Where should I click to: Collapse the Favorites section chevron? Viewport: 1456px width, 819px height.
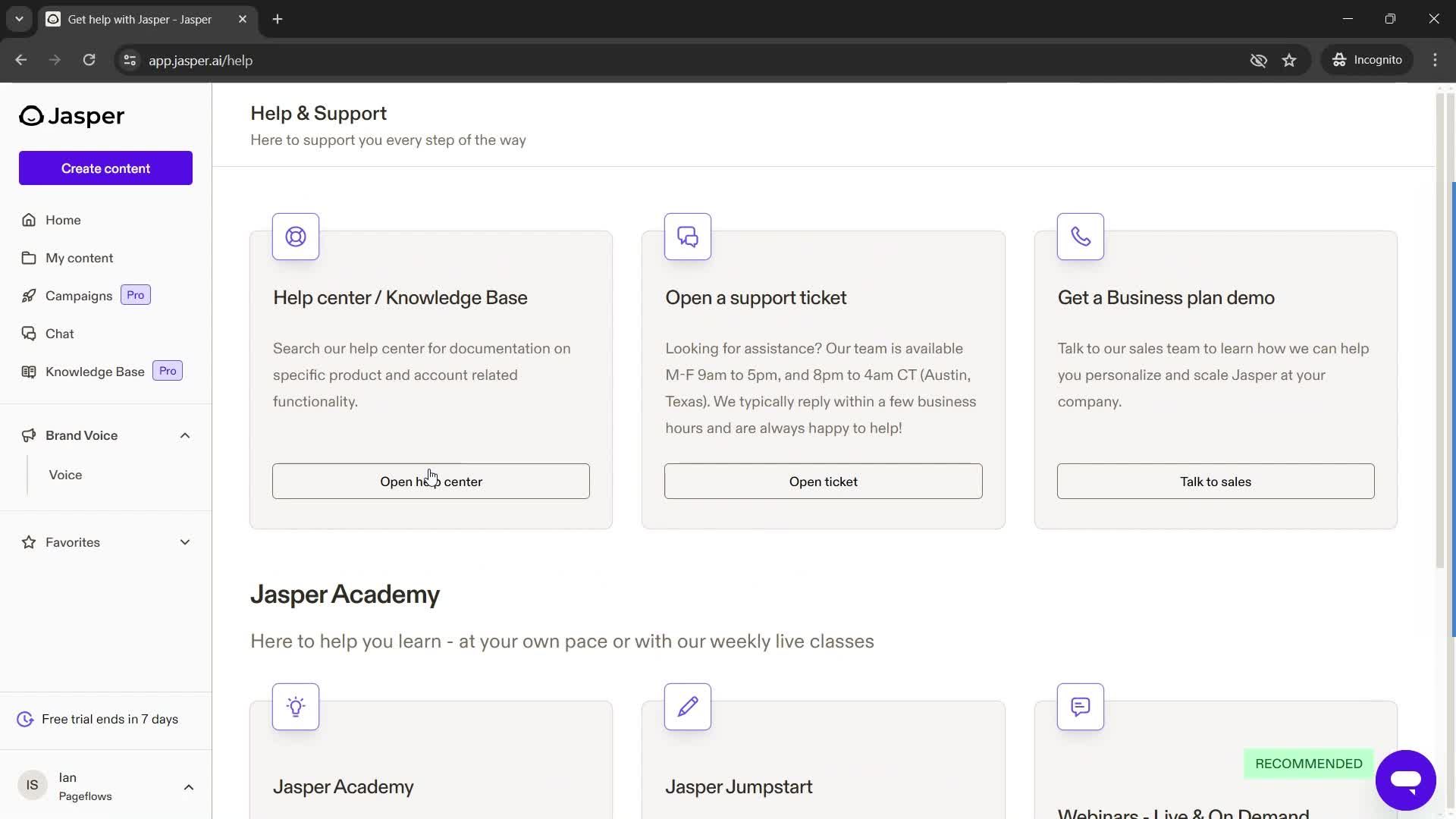(184, 542)
